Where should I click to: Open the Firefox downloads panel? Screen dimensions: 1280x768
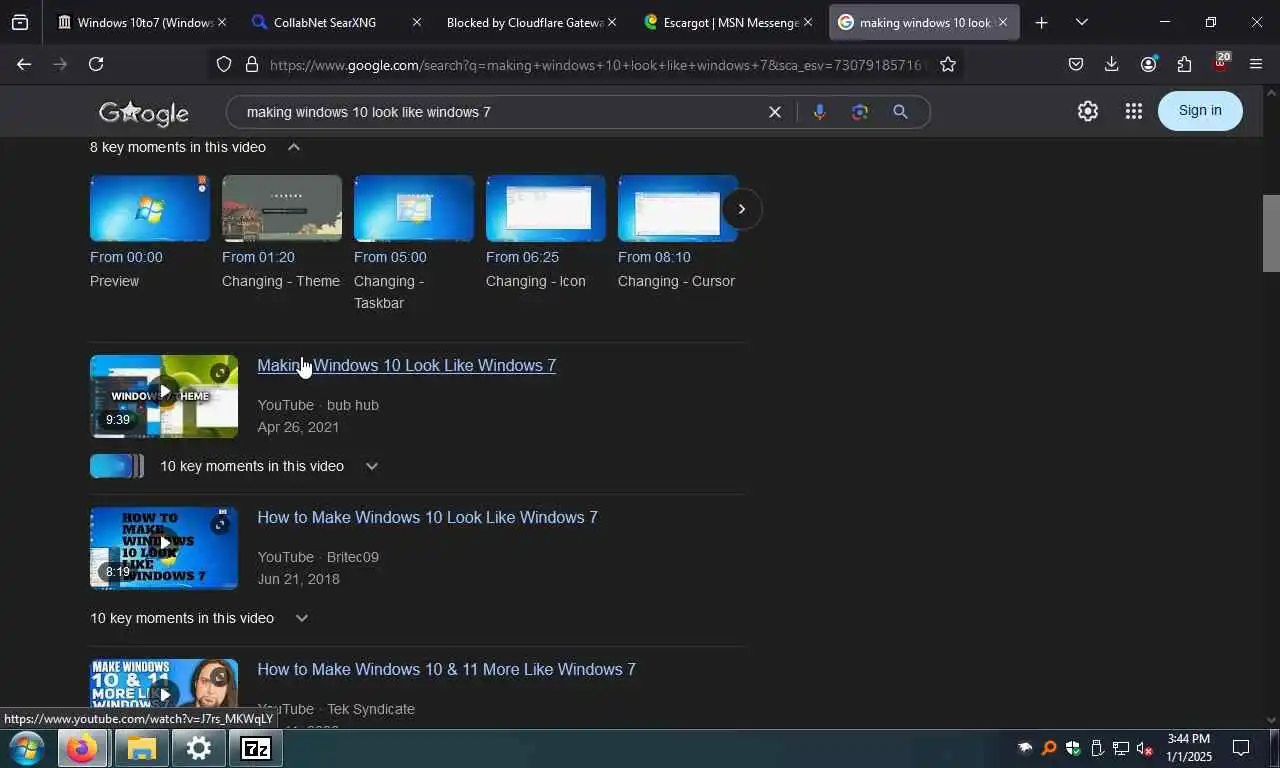(x=1111, y=64)
